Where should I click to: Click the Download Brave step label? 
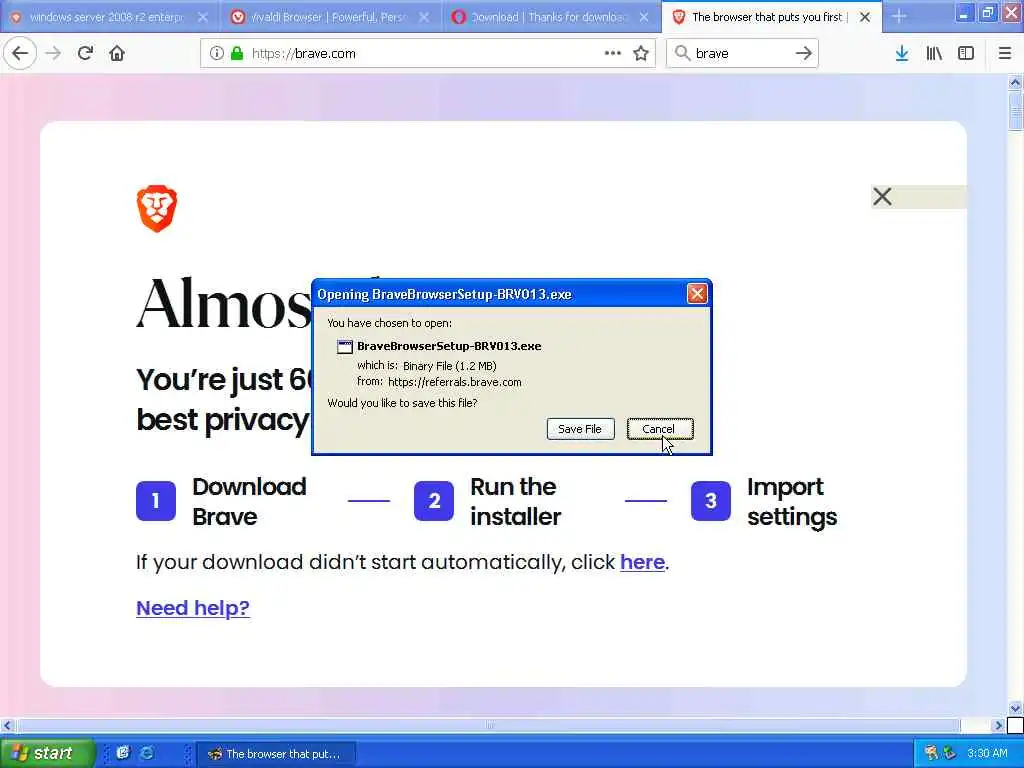[249, 502]
